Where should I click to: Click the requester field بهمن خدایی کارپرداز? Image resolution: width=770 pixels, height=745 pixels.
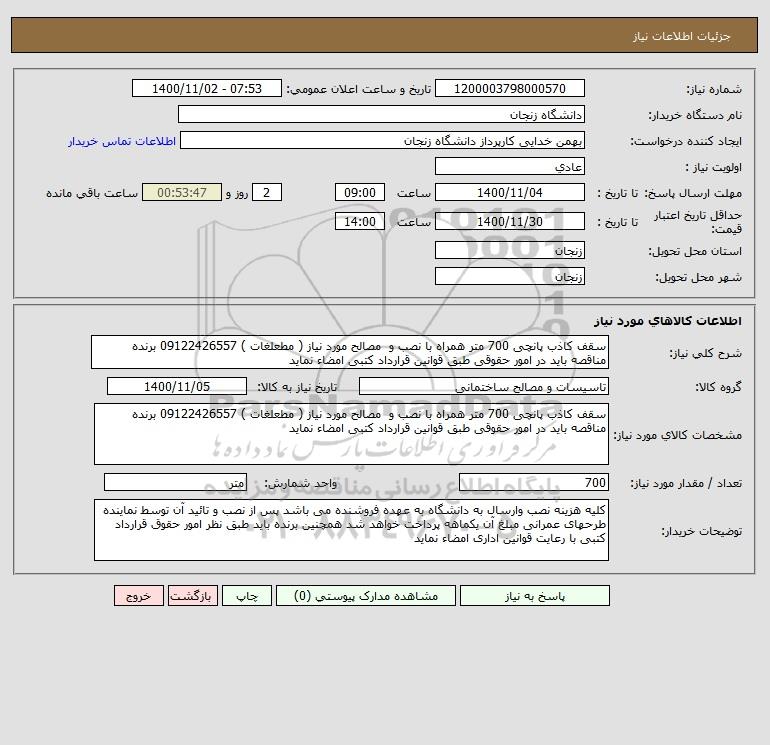(383, 141)
